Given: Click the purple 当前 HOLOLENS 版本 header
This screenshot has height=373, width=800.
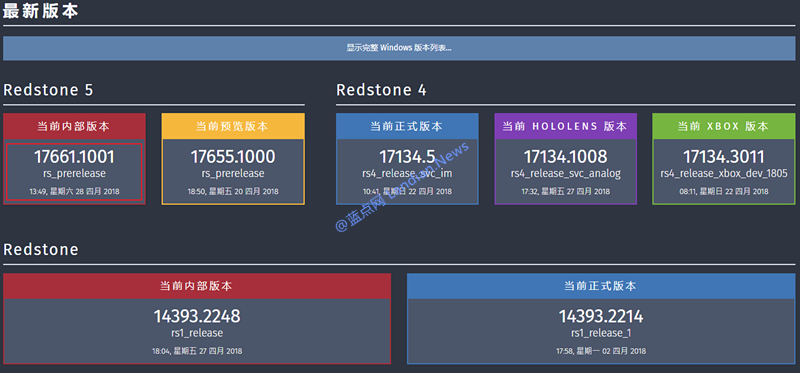Looking at the screenshot, I should (566, 126).
